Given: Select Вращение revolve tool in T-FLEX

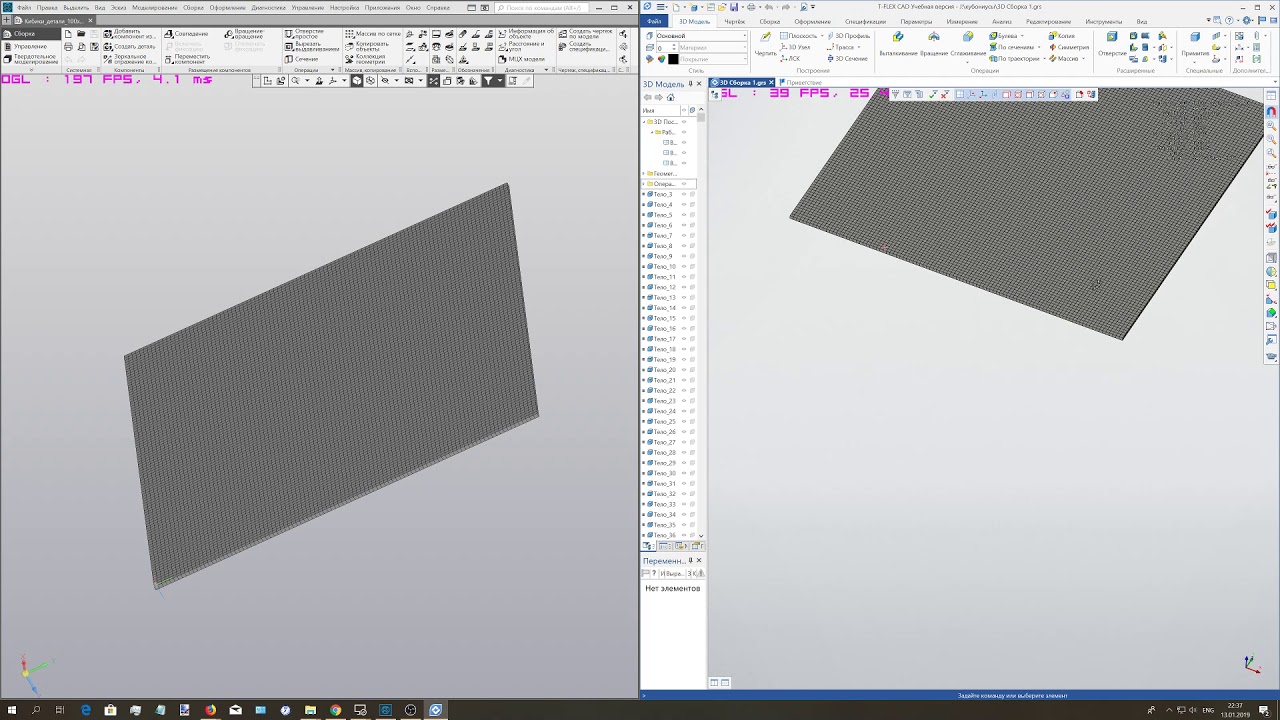Looking at the screenshot, I should 934,45.
